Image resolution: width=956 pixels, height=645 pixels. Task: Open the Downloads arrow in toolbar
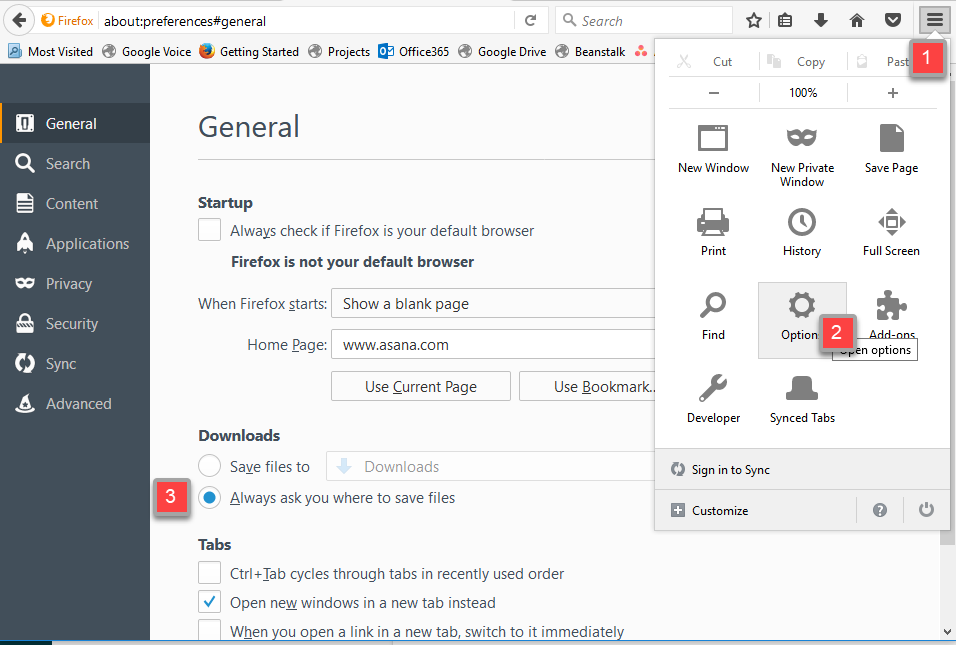click(x=821, y=20)
